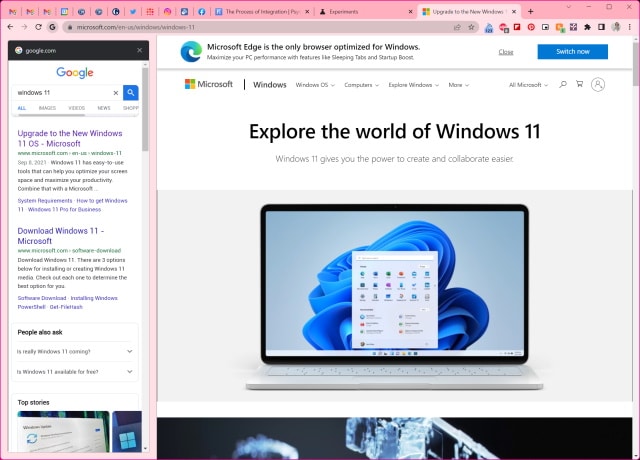
Task: Open a new browser tab
Action: (x=531, y=11)
